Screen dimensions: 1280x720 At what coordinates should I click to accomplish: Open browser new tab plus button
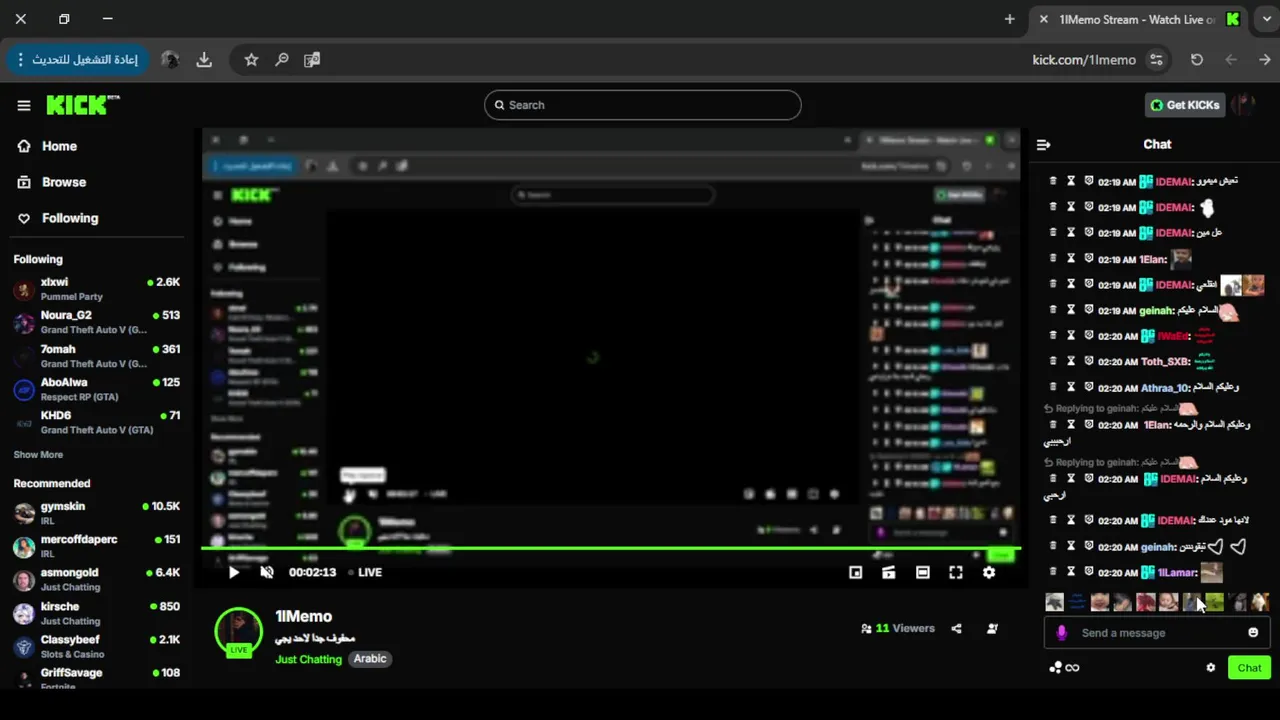pyautogui.click(x=1009, y=19)
